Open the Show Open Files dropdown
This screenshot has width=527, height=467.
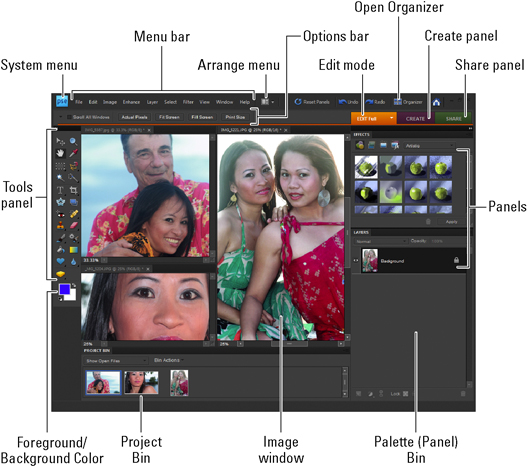[x=116, y=361]
